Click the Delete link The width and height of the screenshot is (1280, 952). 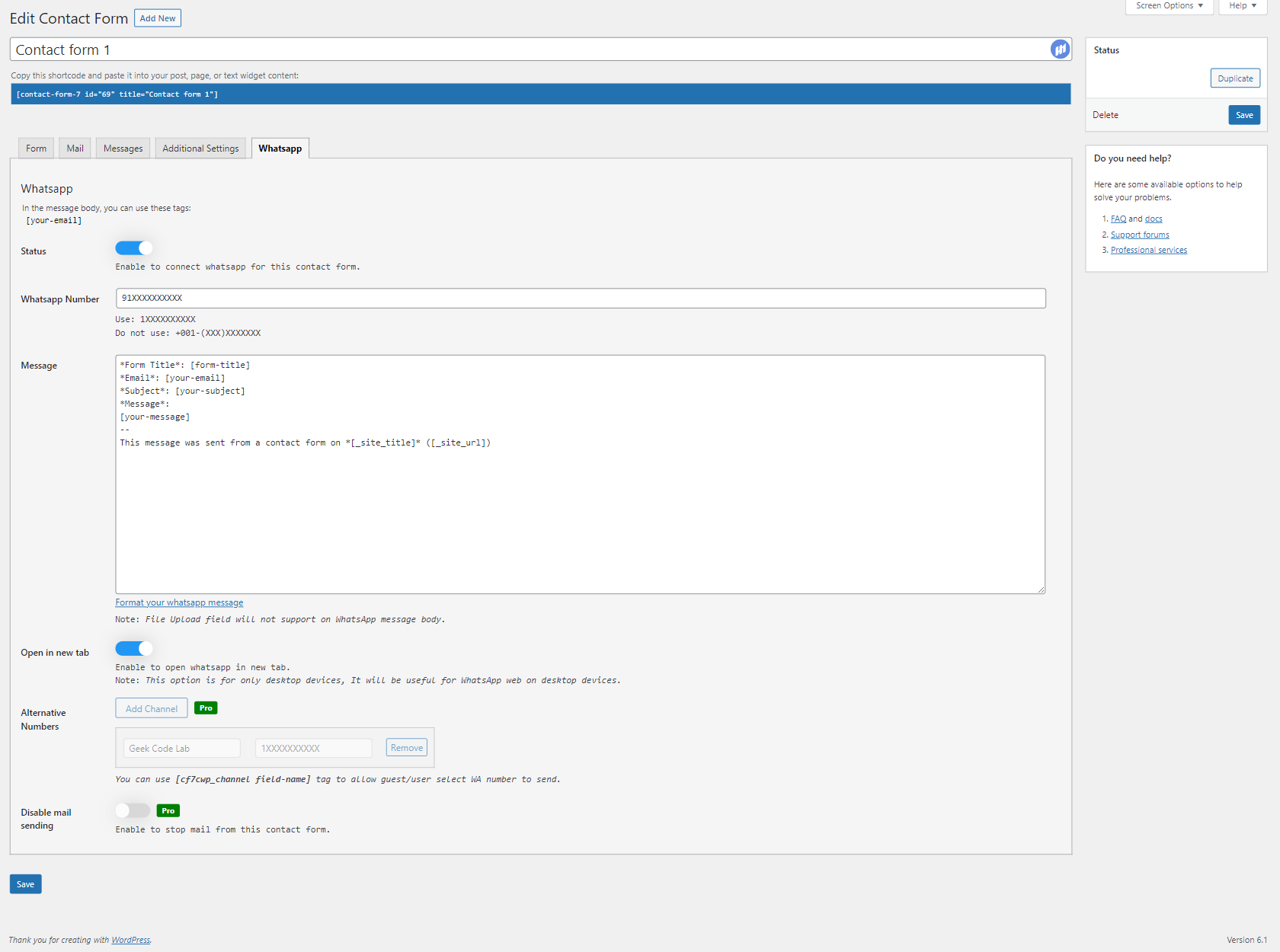(x=1106, y=115)
